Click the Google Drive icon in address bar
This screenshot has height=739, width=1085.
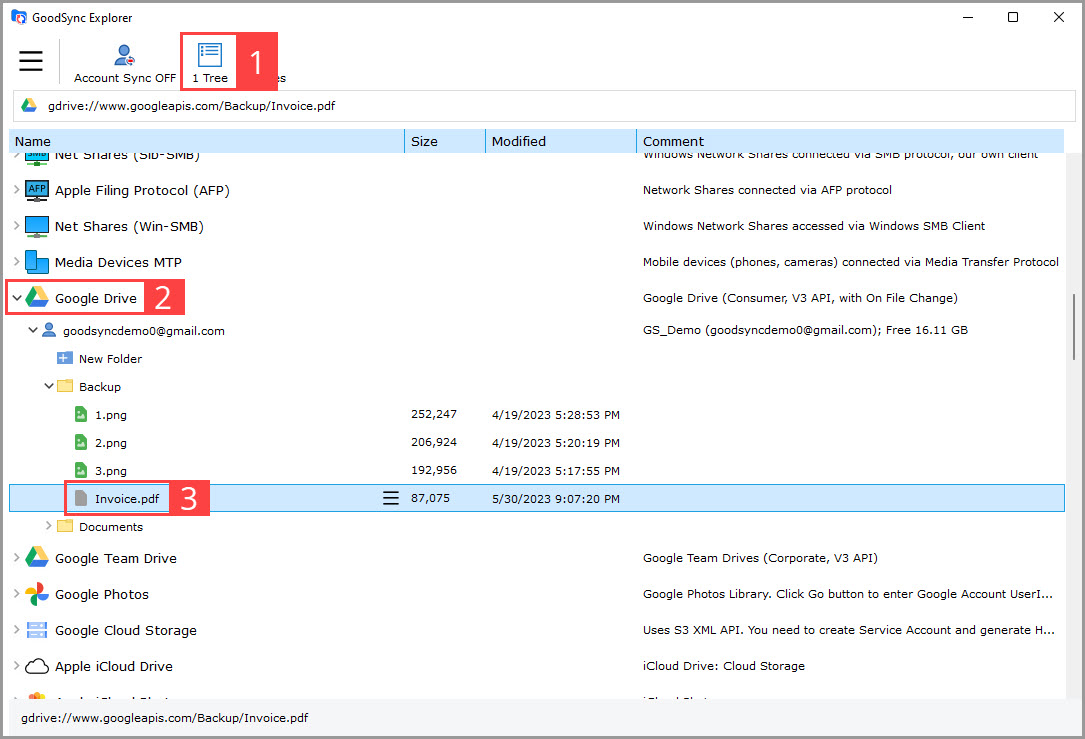tap(29, 106)
